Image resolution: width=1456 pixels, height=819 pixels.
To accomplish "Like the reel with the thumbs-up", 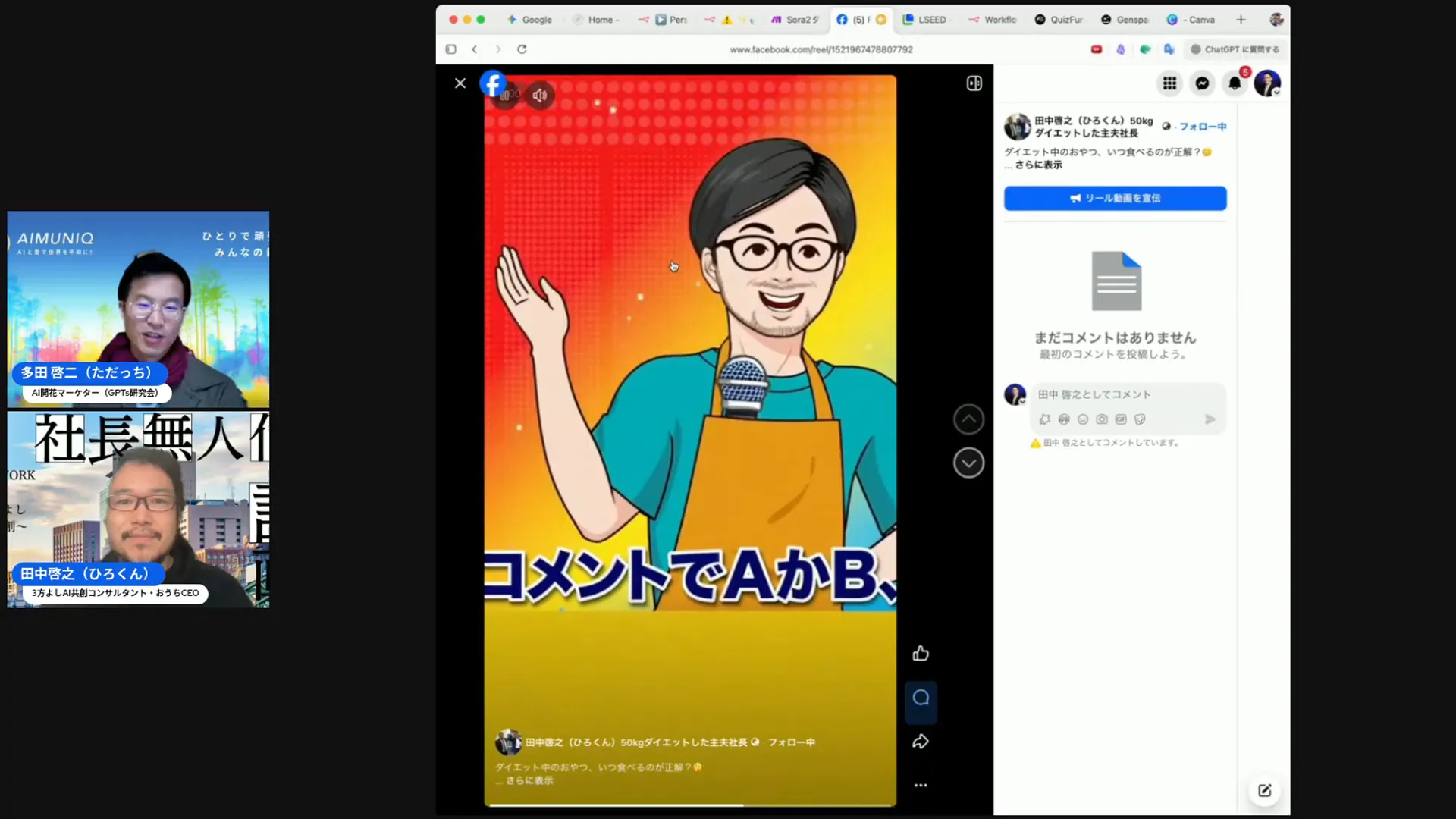I will 921,653.
